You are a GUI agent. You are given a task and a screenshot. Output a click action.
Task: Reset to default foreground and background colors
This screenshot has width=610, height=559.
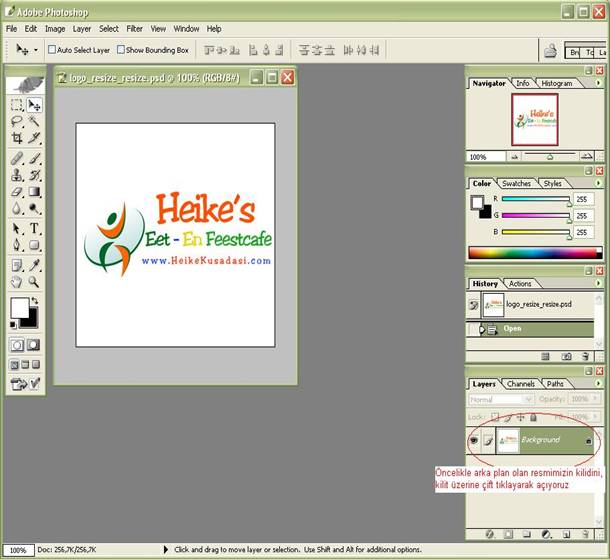13,324
